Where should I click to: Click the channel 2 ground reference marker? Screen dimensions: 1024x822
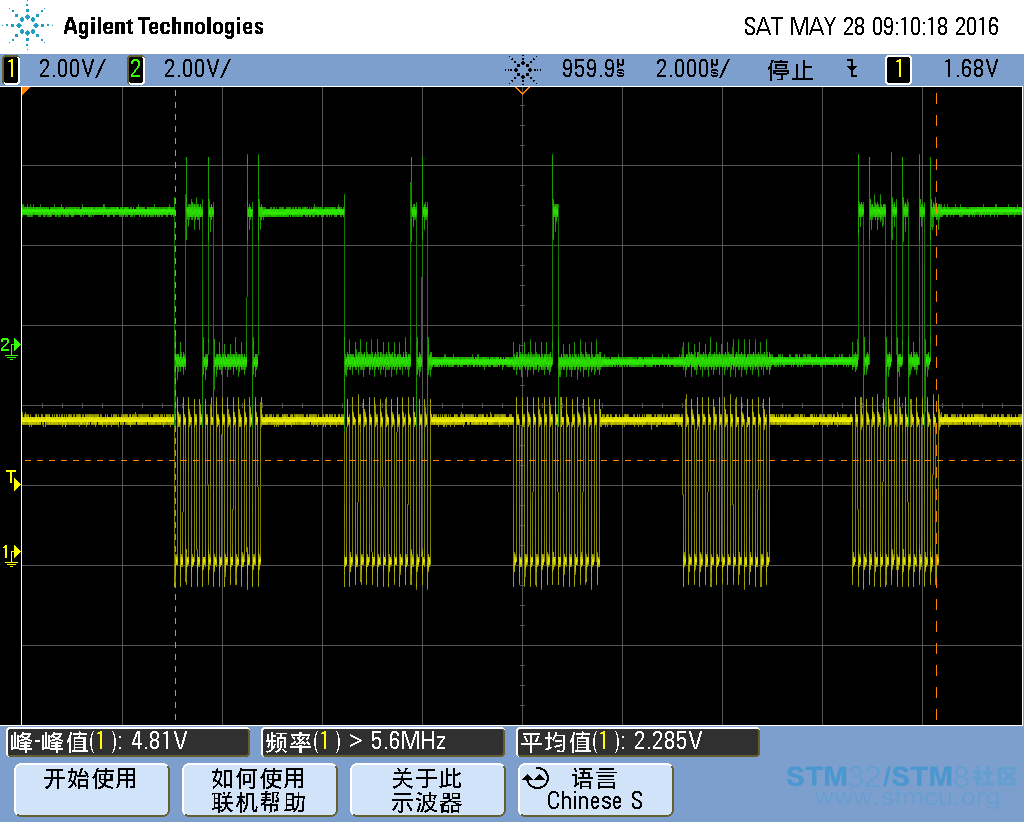10,347
